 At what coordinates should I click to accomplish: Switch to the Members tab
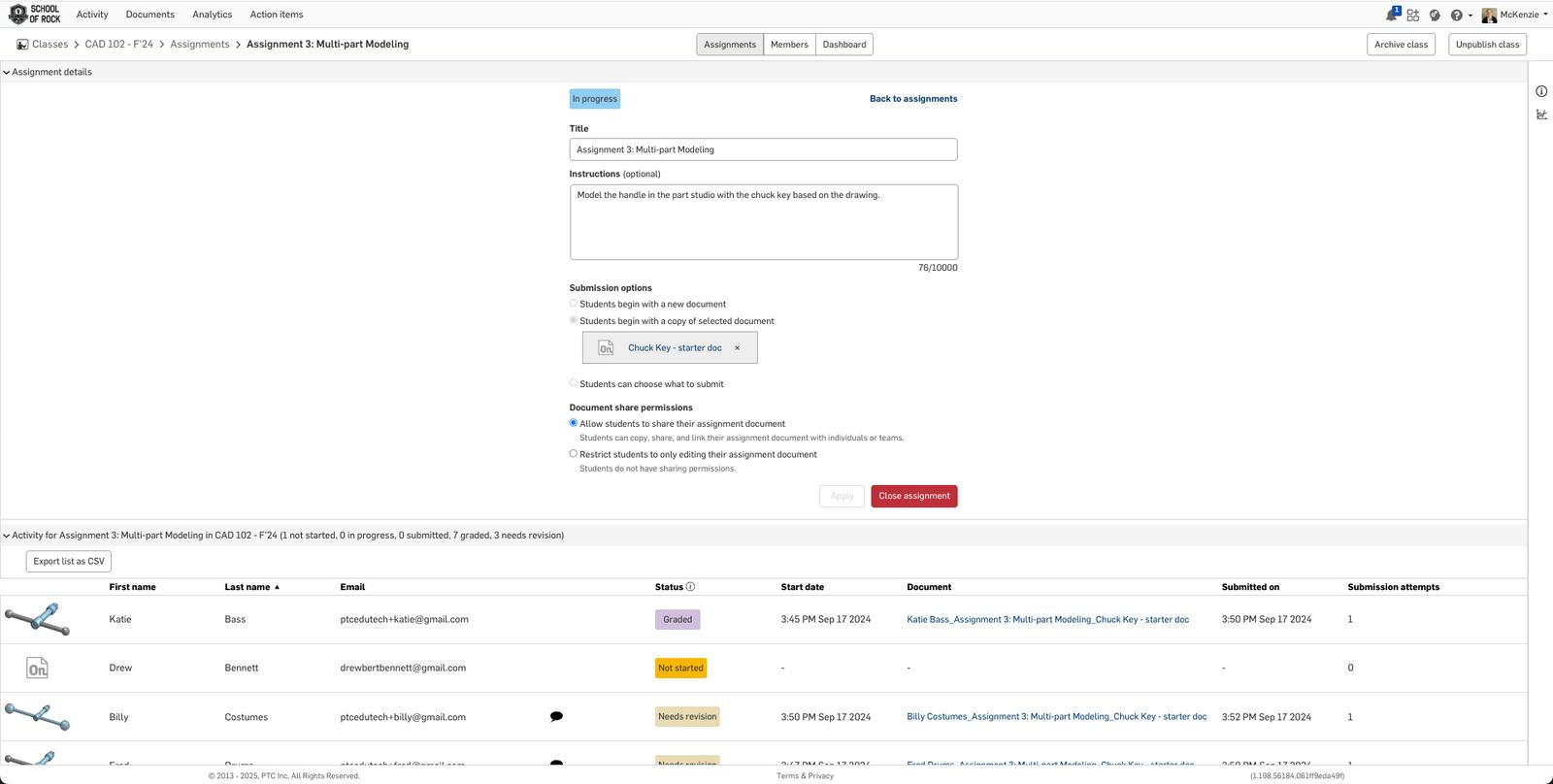coord(789,45)
